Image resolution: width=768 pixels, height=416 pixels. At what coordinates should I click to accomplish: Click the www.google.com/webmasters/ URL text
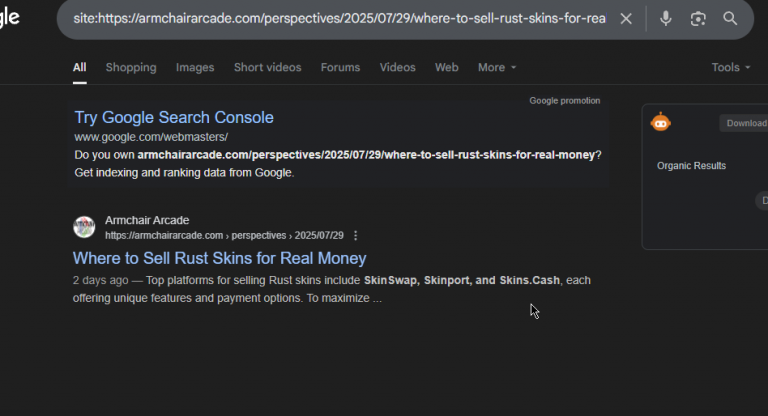(x=151, y=137)
